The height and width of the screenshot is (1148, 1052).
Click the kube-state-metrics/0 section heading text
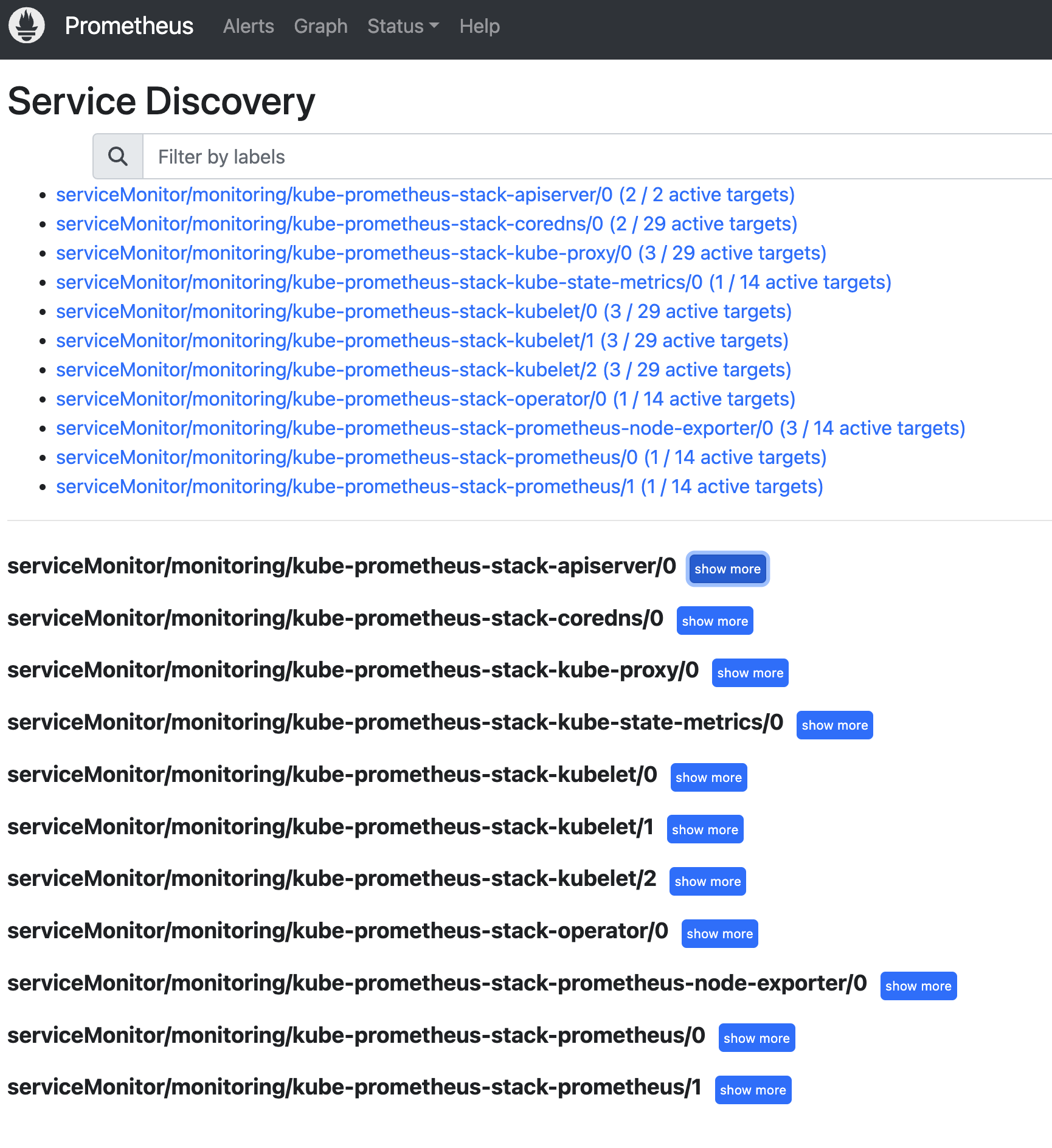395,722
